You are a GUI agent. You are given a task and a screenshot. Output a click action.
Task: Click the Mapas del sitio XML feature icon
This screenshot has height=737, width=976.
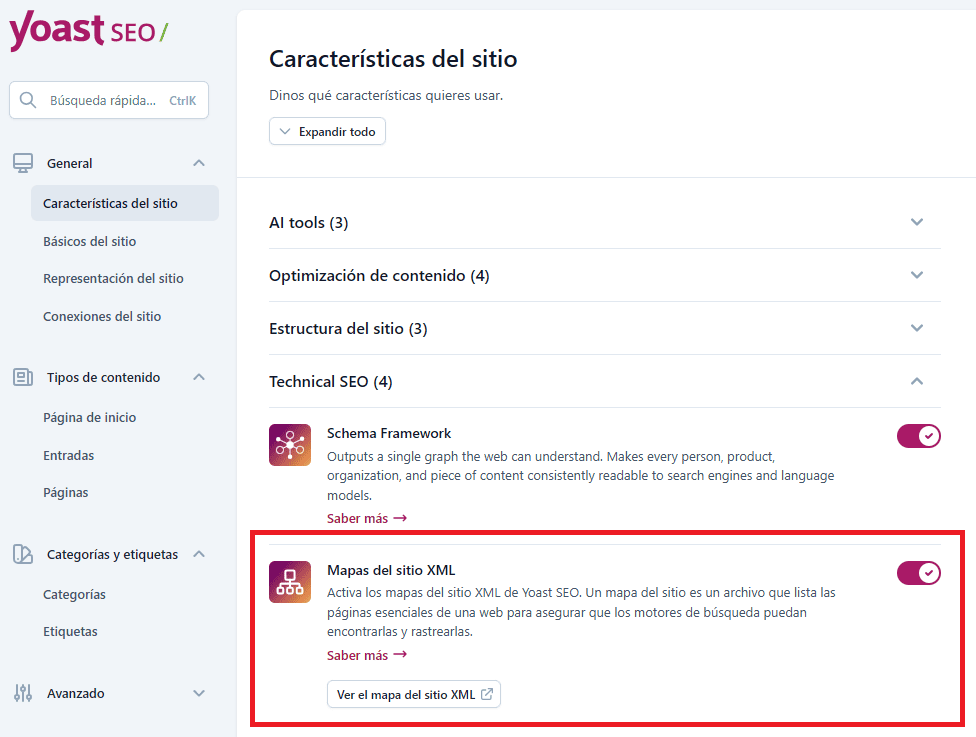coord(290,581)
